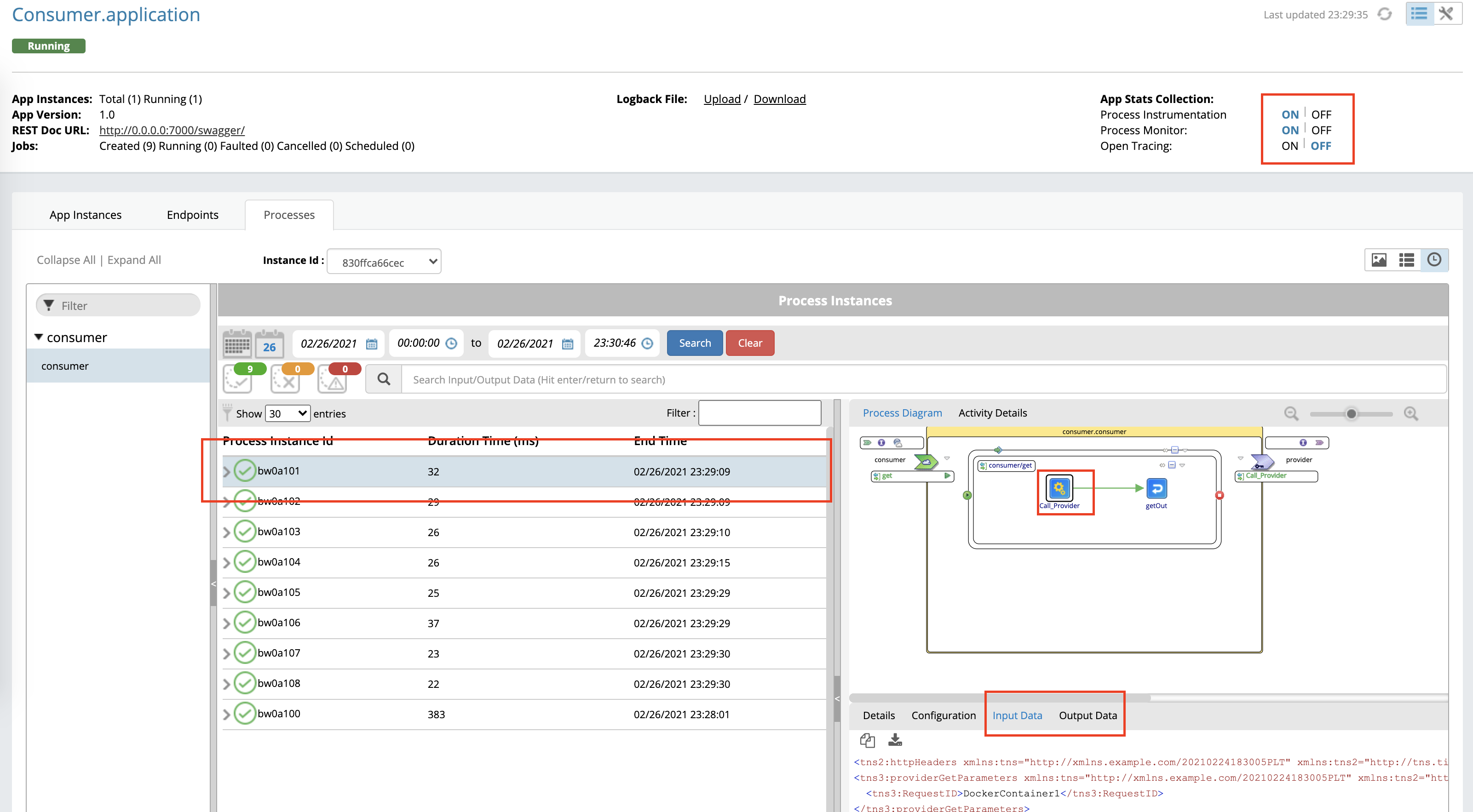Toggle Process Instrumentation ON to OFF
Viewport: 1473px width, 812px height.
click(1324, 114)
